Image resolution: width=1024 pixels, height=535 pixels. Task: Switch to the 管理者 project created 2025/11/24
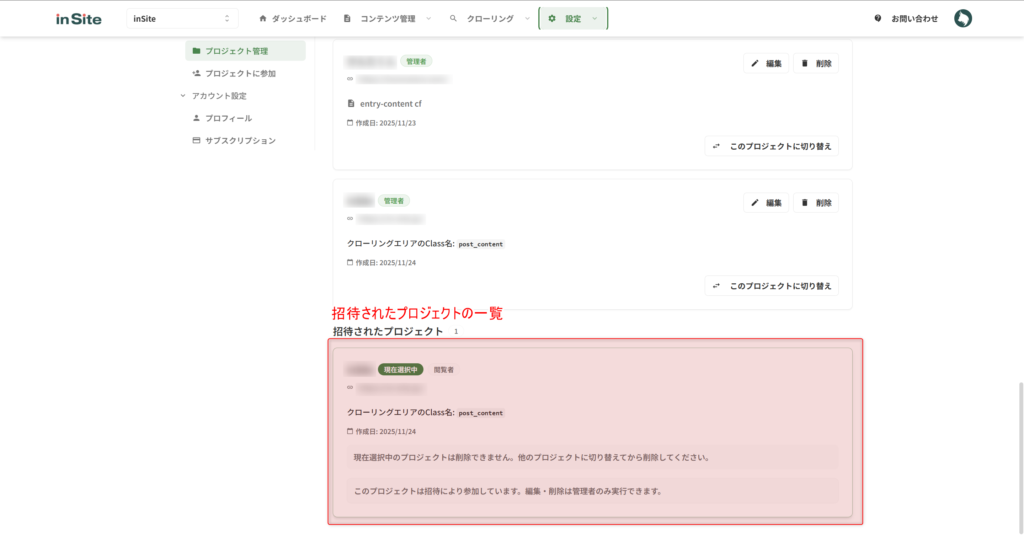coord(772,285)
